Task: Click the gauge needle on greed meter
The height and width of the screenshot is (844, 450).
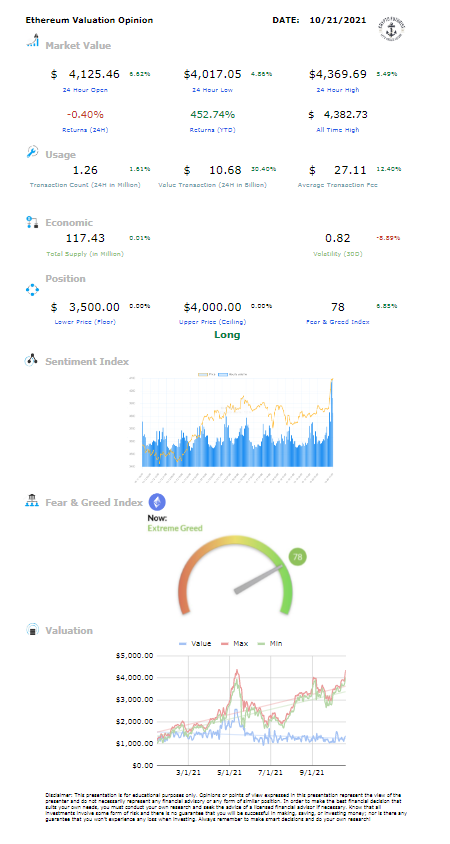Action: 258,579
